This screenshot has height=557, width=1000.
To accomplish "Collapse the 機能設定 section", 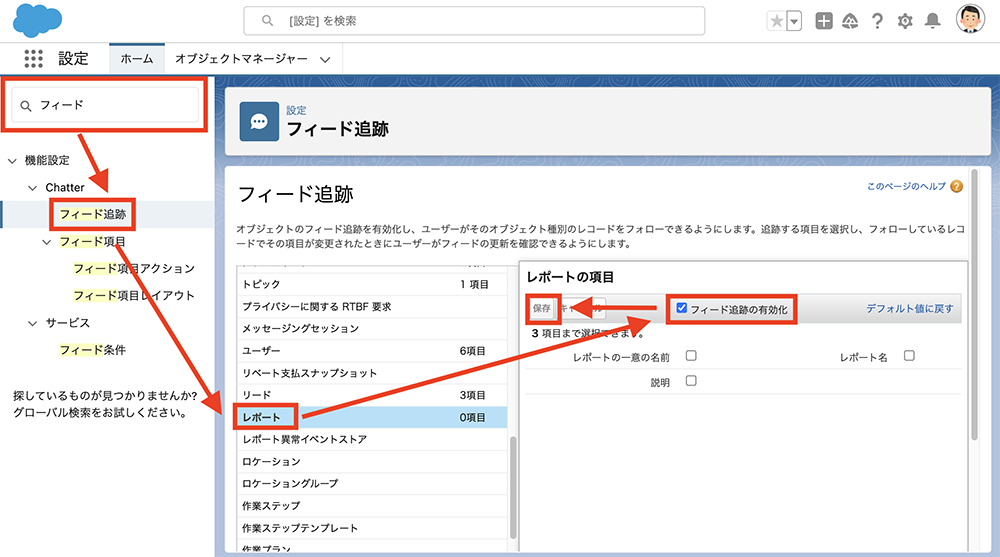I will (x=12, y=161).
